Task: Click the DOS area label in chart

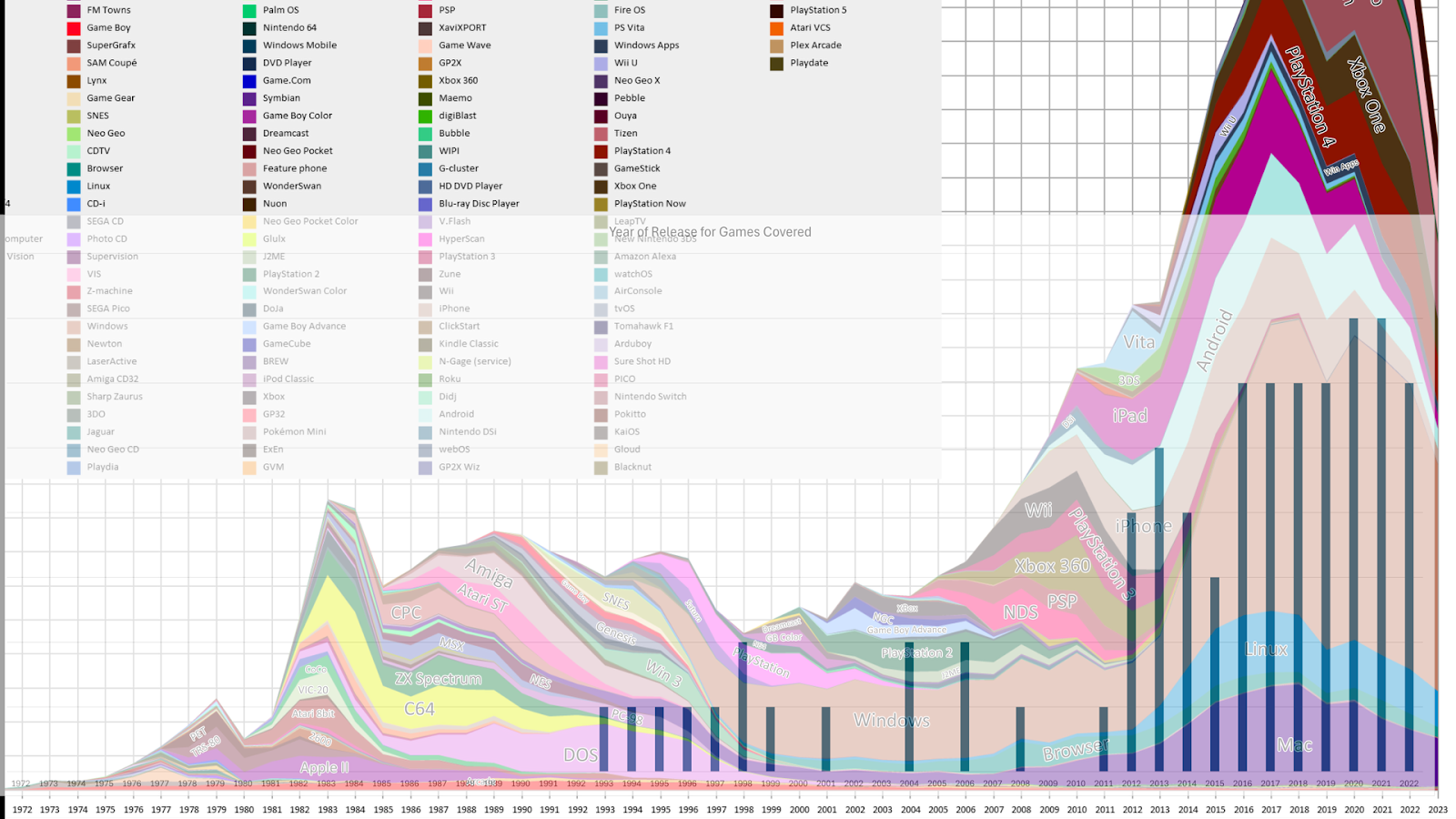Action: (581, 755)
